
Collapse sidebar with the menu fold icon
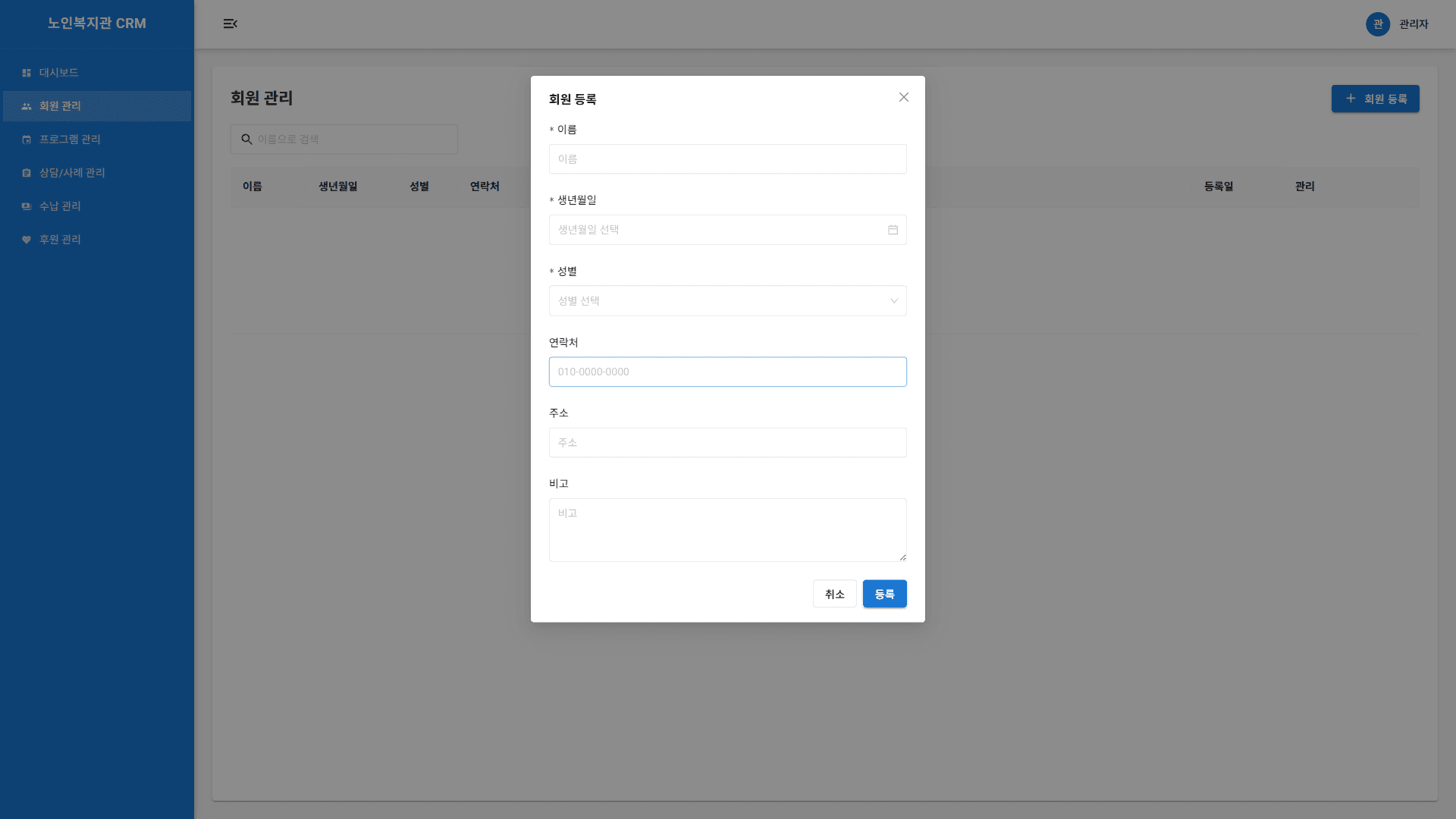pos(231,24)
